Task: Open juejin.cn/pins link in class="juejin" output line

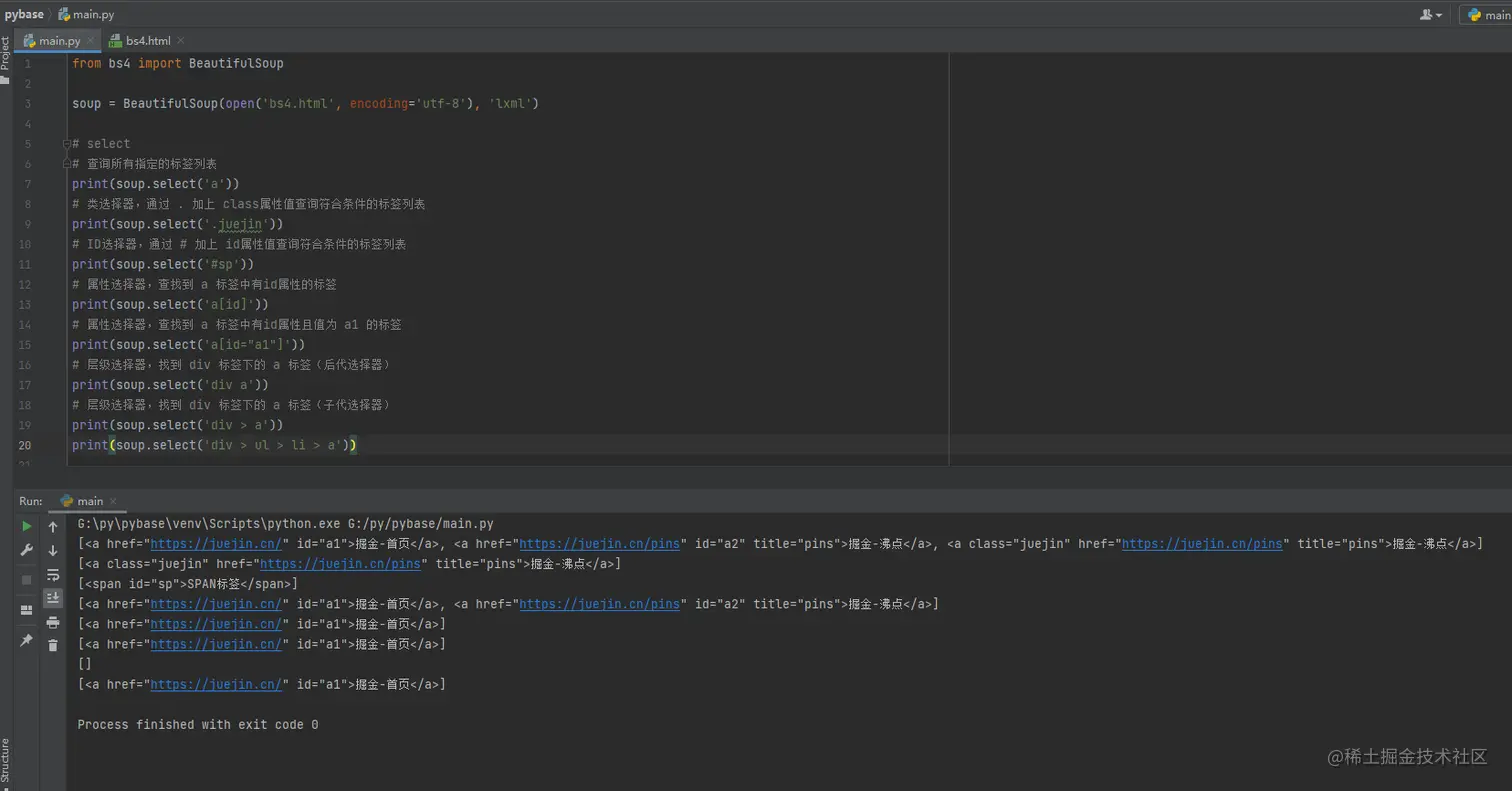Action: coord(340,564)
